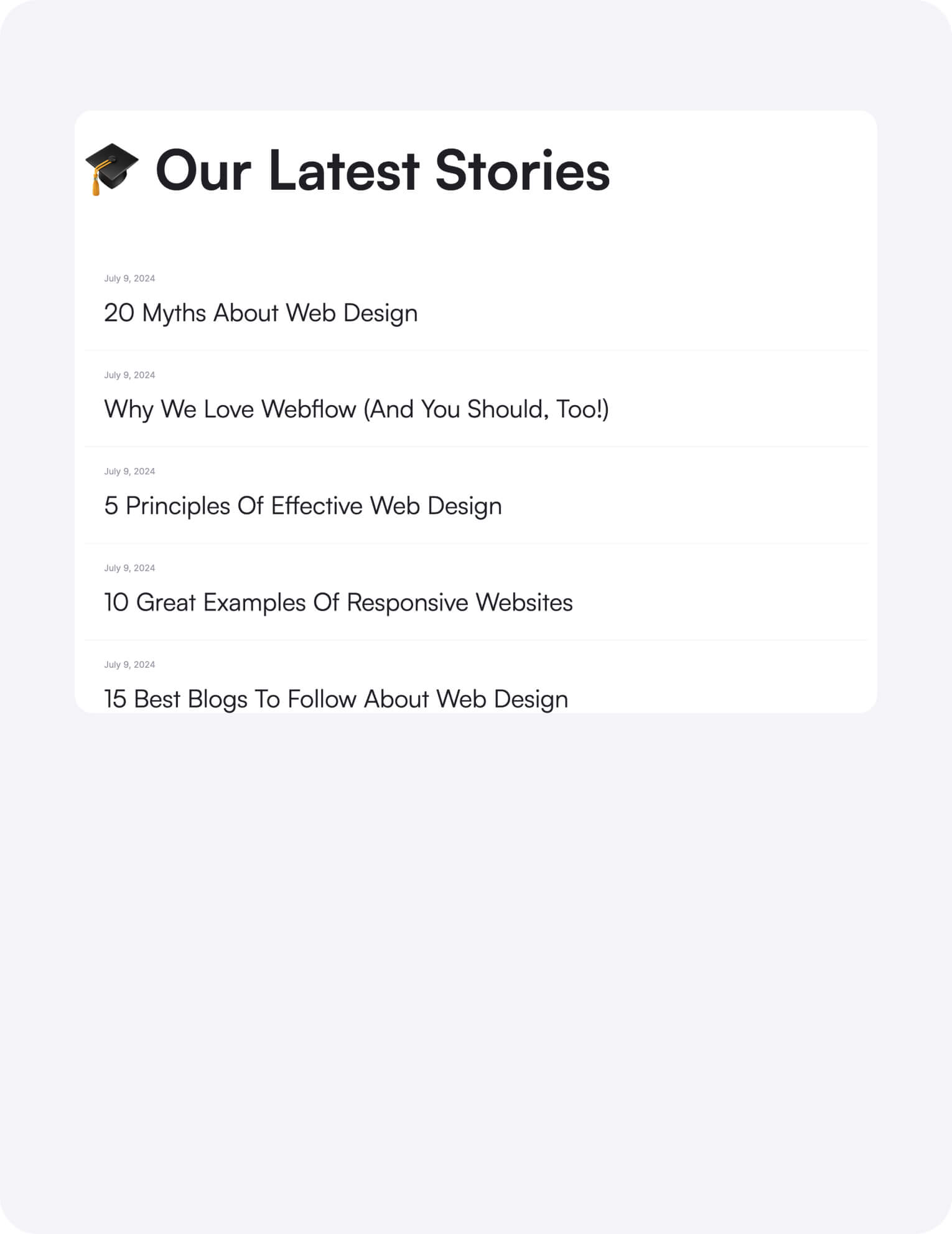This screenshot has height=1234, width=952.
Task: Open 15 Best Blogs To Follow article
Action: pyautogui.click(x=336, y=699)
